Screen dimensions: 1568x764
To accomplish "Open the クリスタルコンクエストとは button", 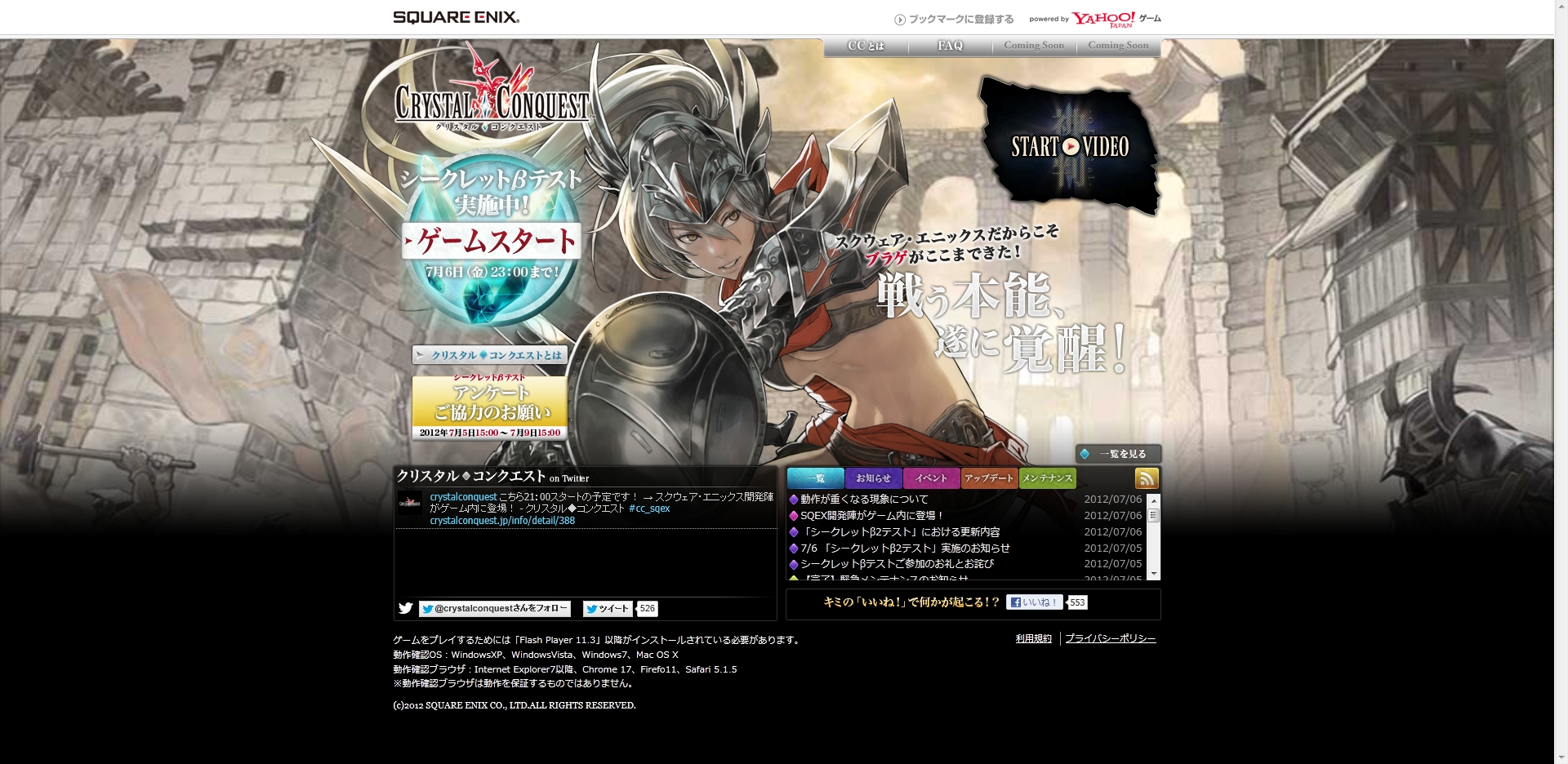I will pos(489,355).
